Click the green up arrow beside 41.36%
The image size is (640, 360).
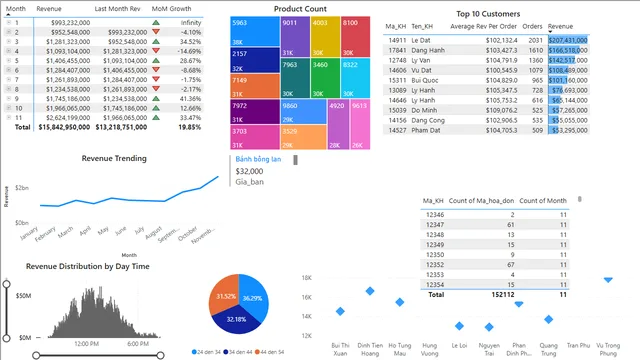tap(156, 98)
